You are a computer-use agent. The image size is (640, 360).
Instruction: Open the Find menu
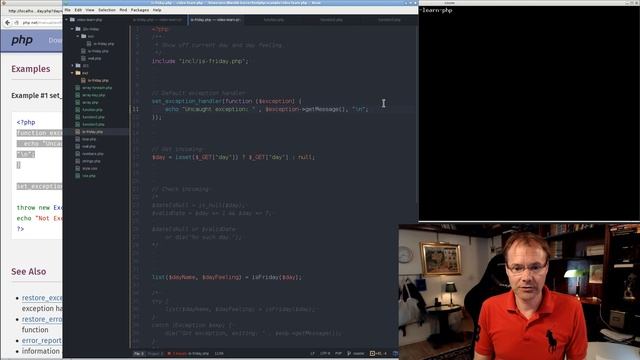tap(123, 10)
